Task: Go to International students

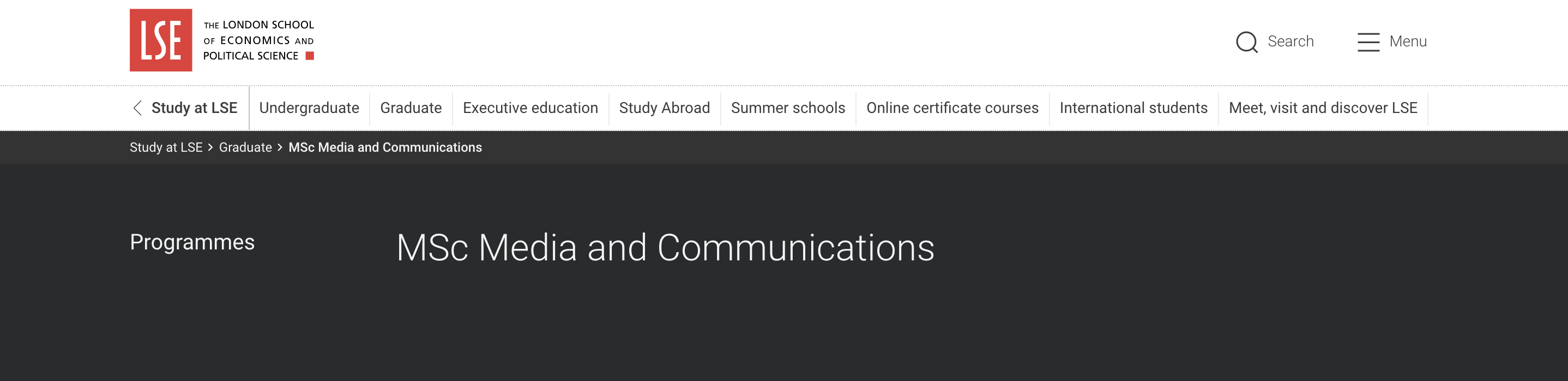Action: [x=1133, y=108]
